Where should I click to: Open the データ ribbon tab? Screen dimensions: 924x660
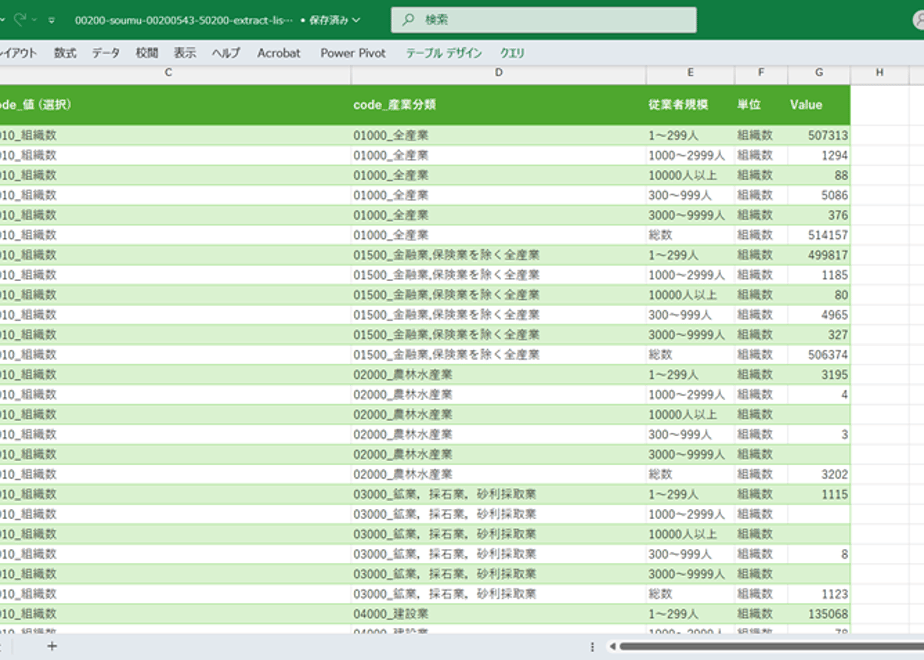click(105, 53)
